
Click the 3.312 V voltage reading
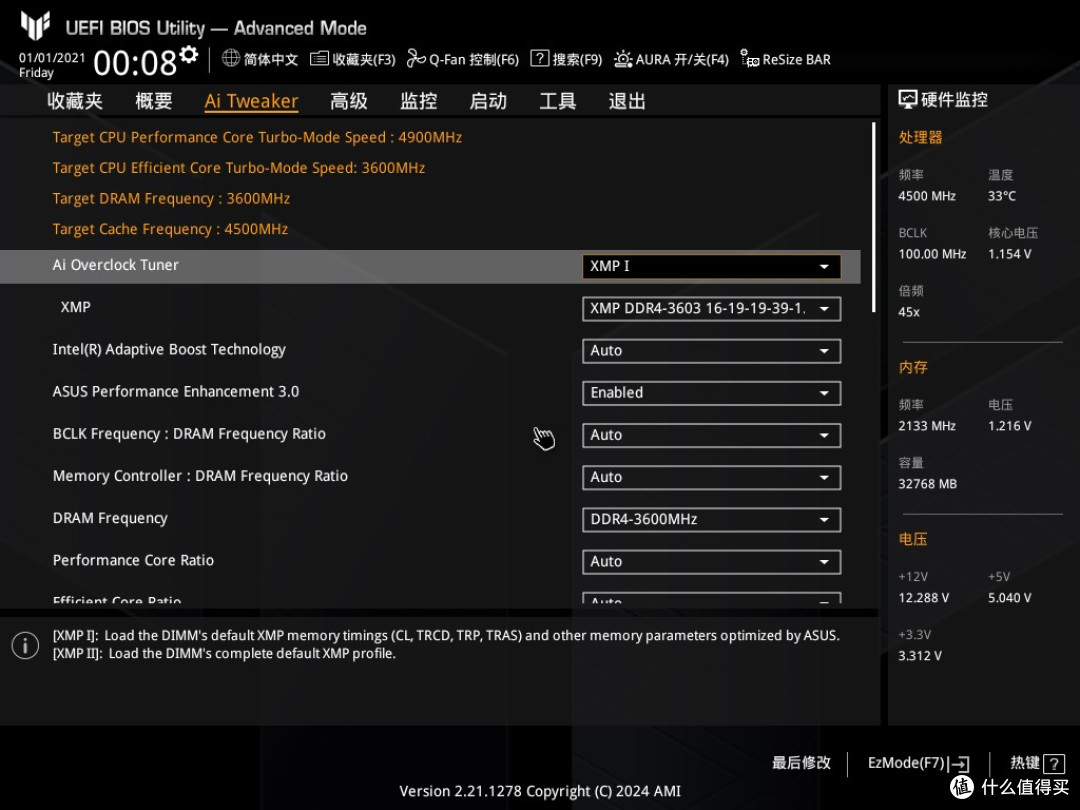coord(920,656)
